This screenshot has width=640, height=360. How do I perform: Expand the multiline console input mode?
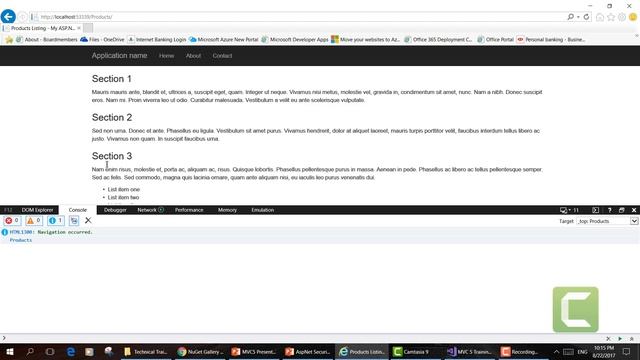631,338
